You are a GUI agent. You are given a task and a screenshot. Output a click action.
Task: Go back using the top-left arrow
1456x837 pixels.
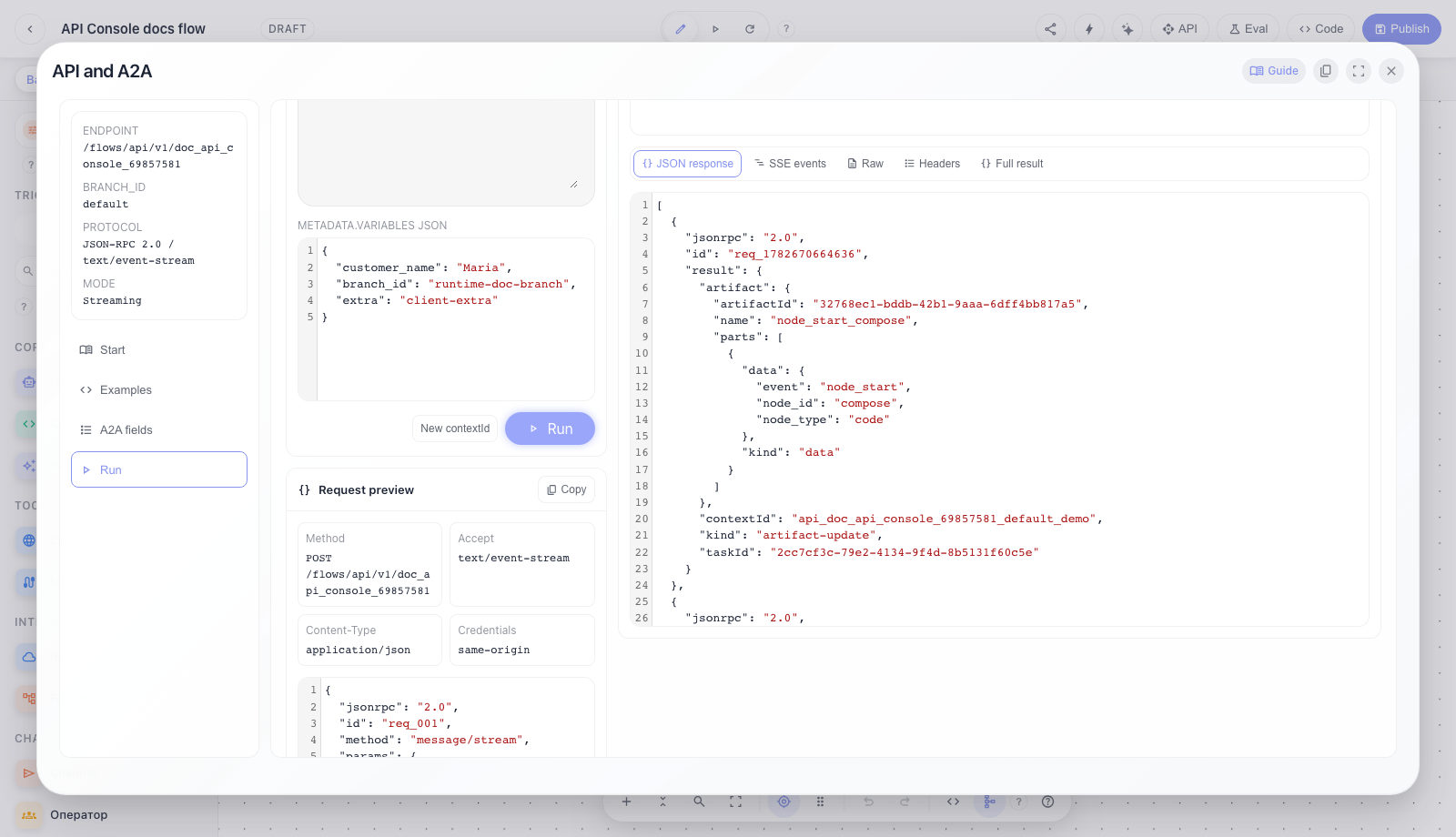click(x=30, y=29)
